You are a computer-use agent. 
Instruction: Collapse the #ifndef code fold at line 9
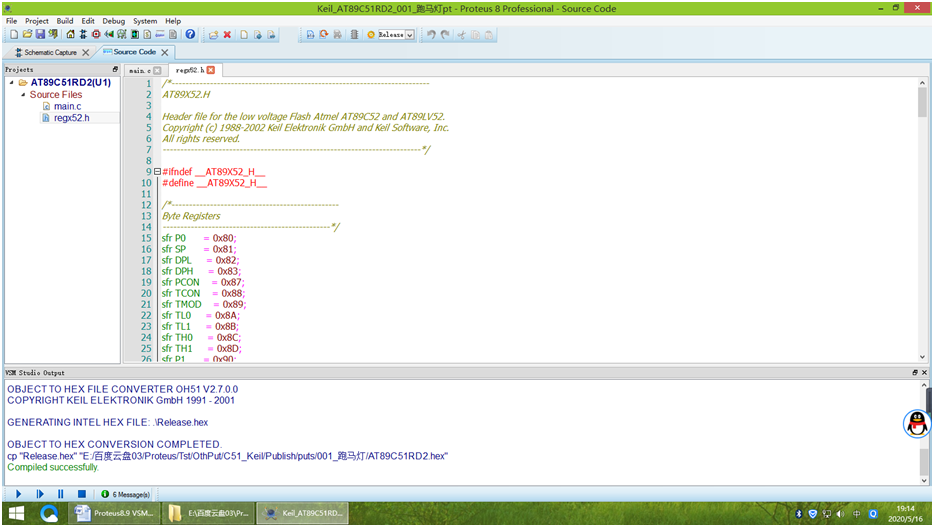pyautogui.click(x=157, y=171)
